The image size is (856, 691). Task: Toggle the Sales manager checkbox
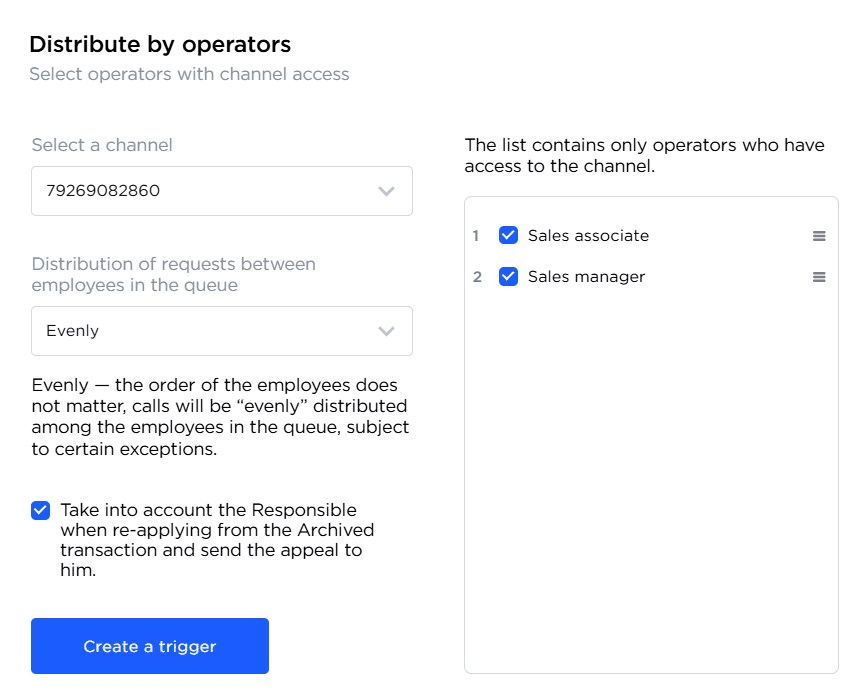(x=508, y=277)
